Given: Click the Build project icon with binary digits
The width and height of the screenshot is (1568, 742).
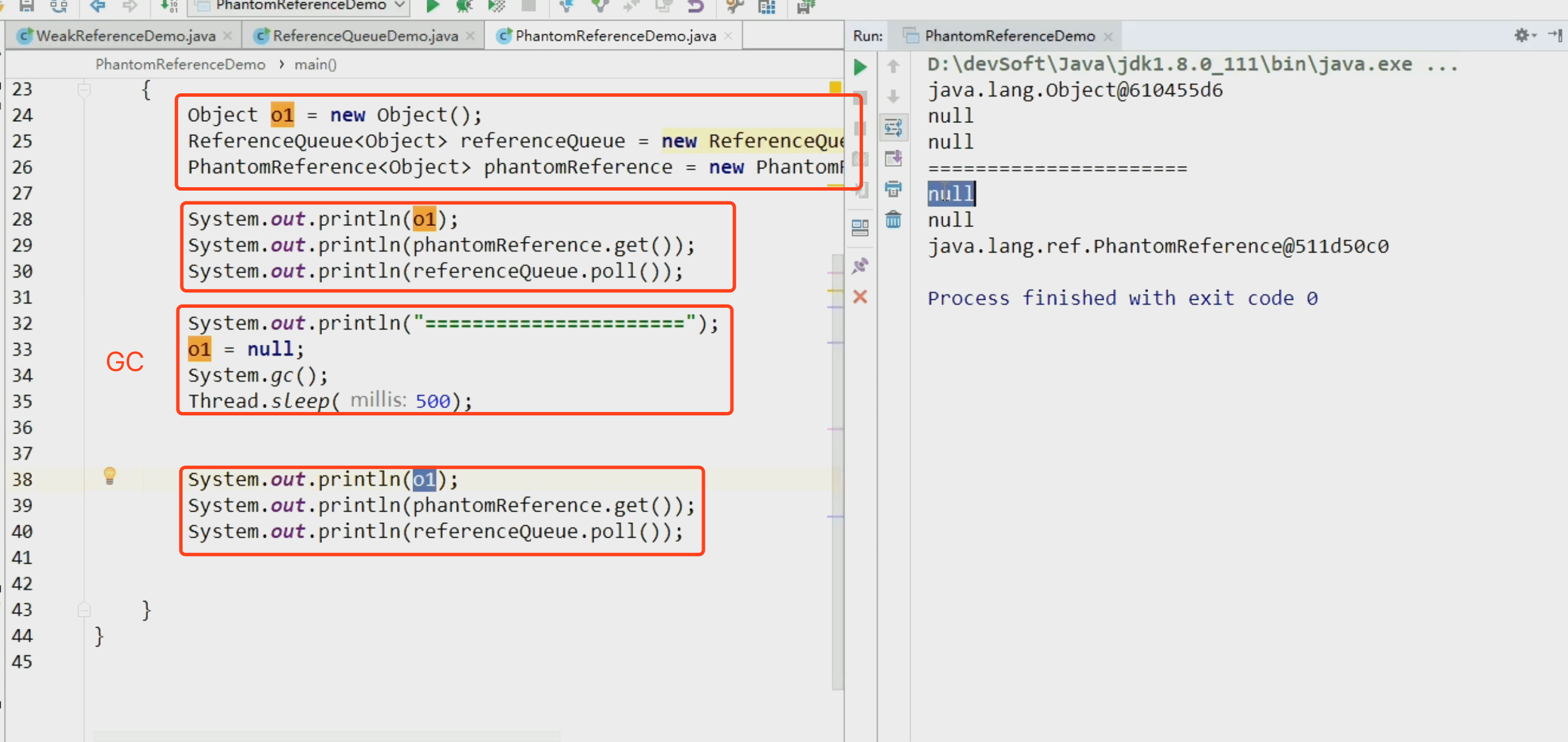Looking at the screenshot, I should pos(168,6).
